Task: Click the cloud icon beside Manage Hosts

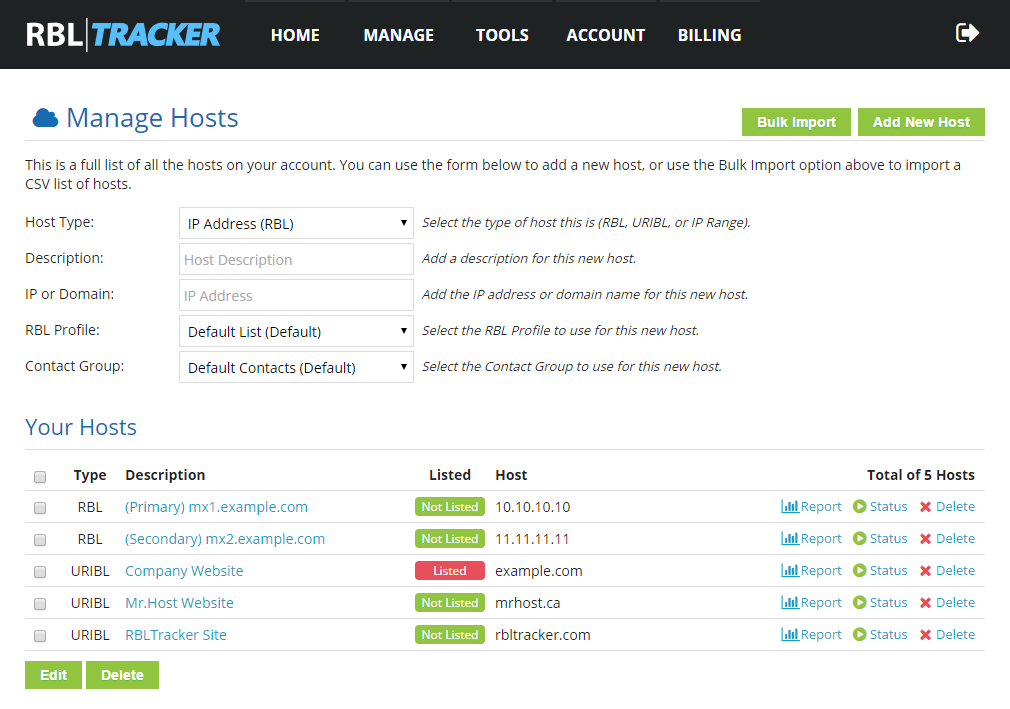Action: pos(45,118)
